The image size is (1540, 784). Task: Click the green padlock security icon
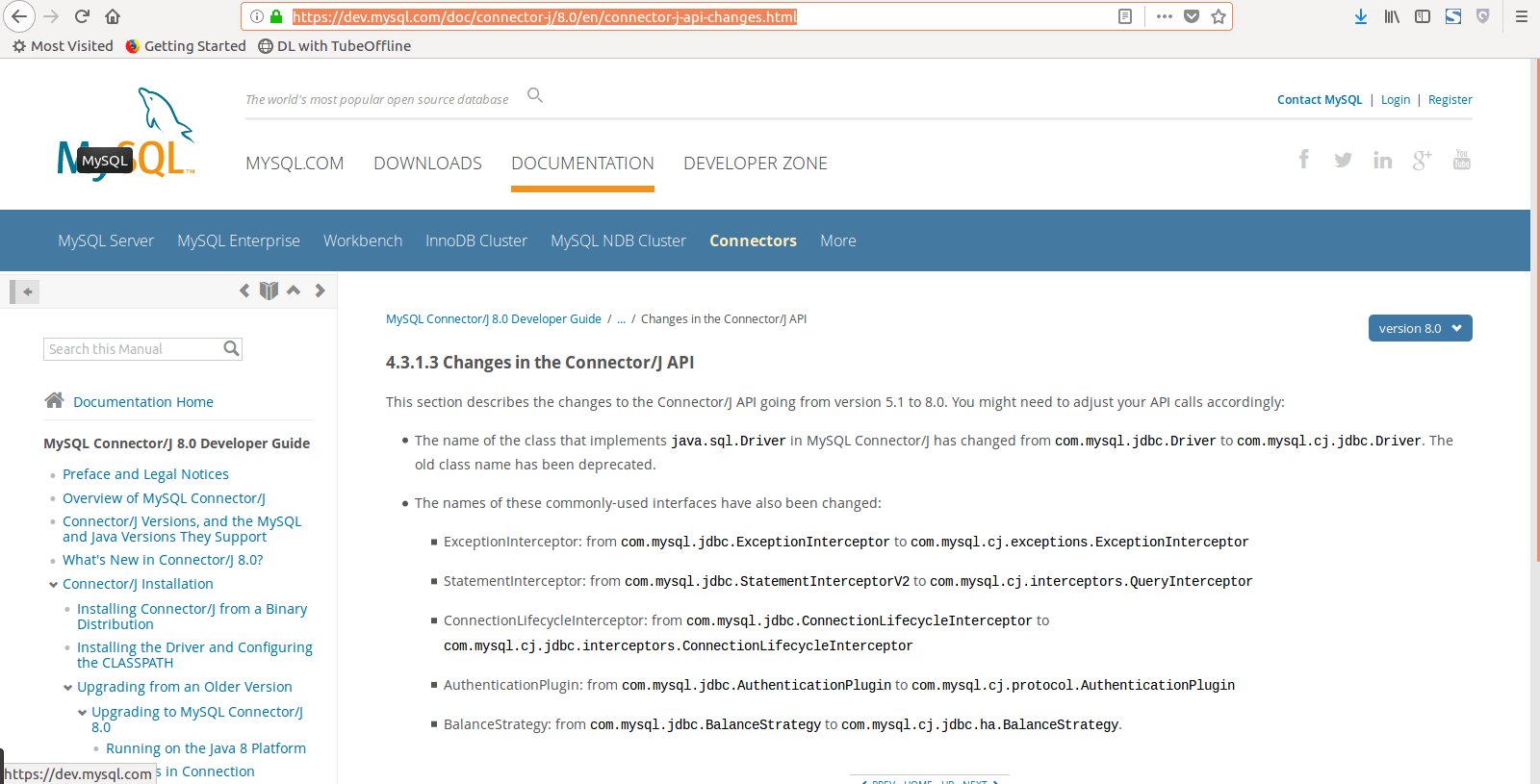pos(276,16)
